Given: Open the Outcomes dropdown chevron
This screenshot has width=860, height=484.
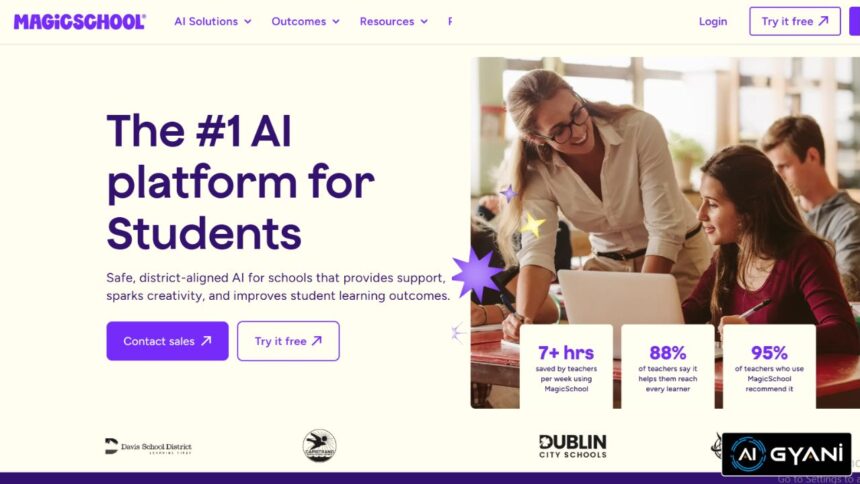Looking at the screenshot, I should tap(336, 21).
